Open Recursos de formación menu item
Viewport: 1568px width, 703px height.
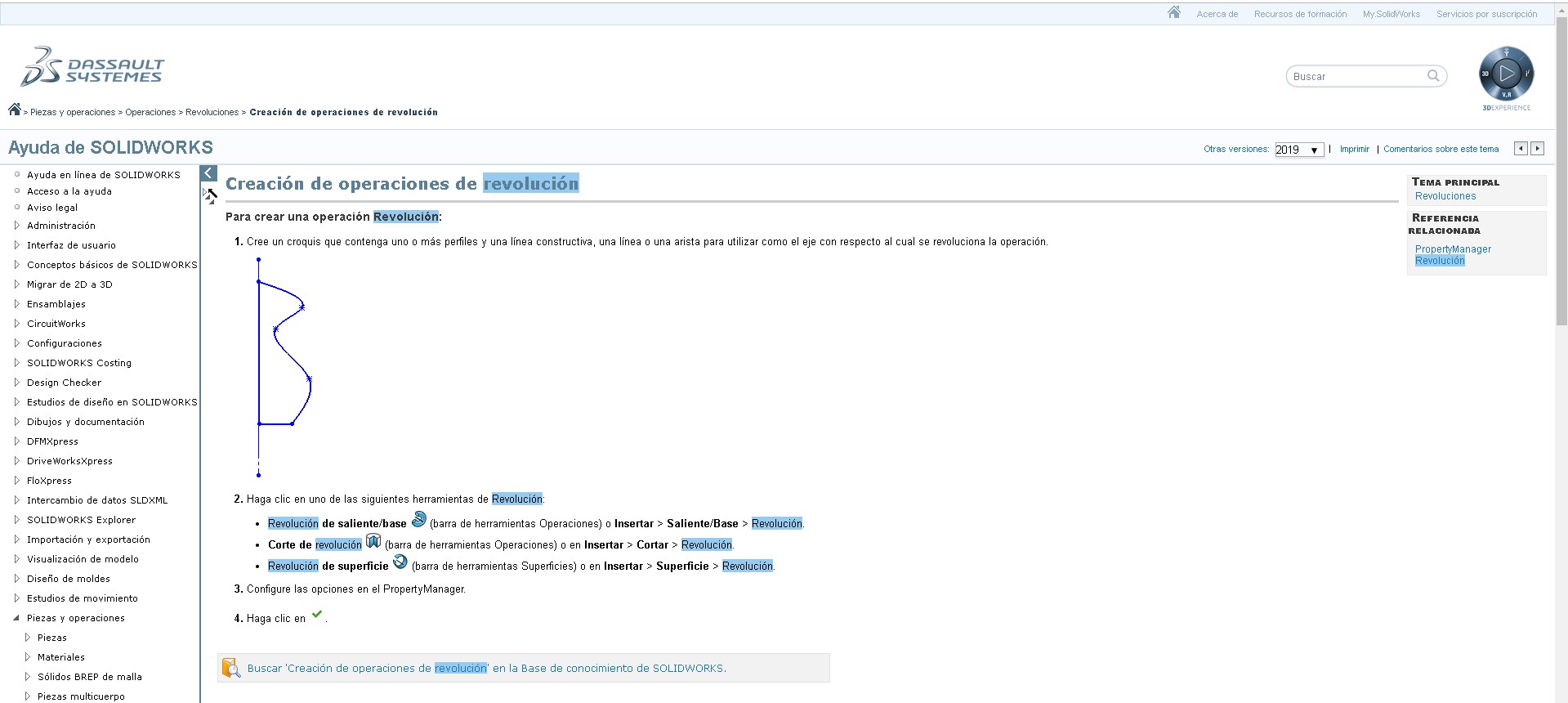(1300, 14)
